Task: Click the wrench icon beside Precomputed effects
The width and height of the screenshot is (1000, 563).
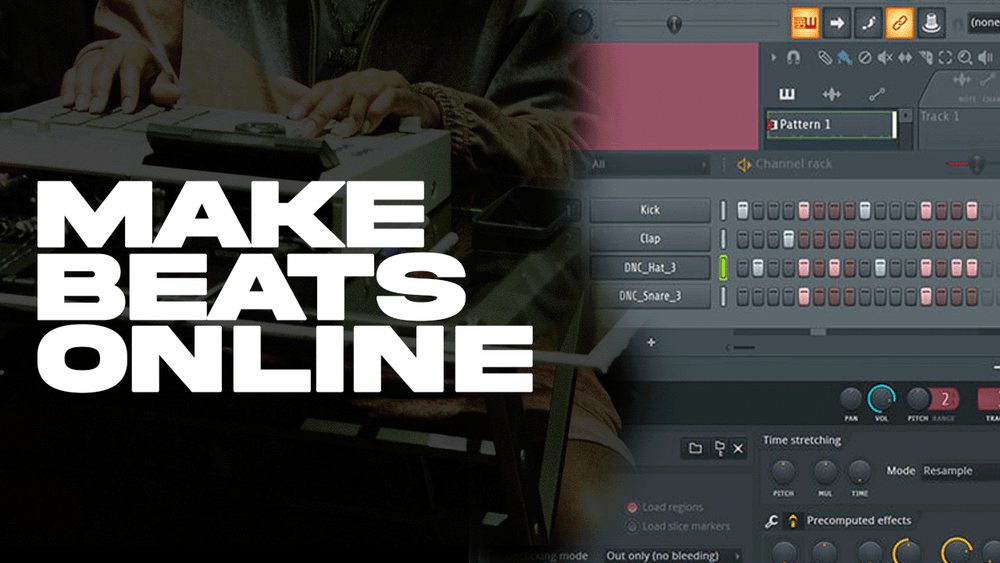Action: [771, 520]
